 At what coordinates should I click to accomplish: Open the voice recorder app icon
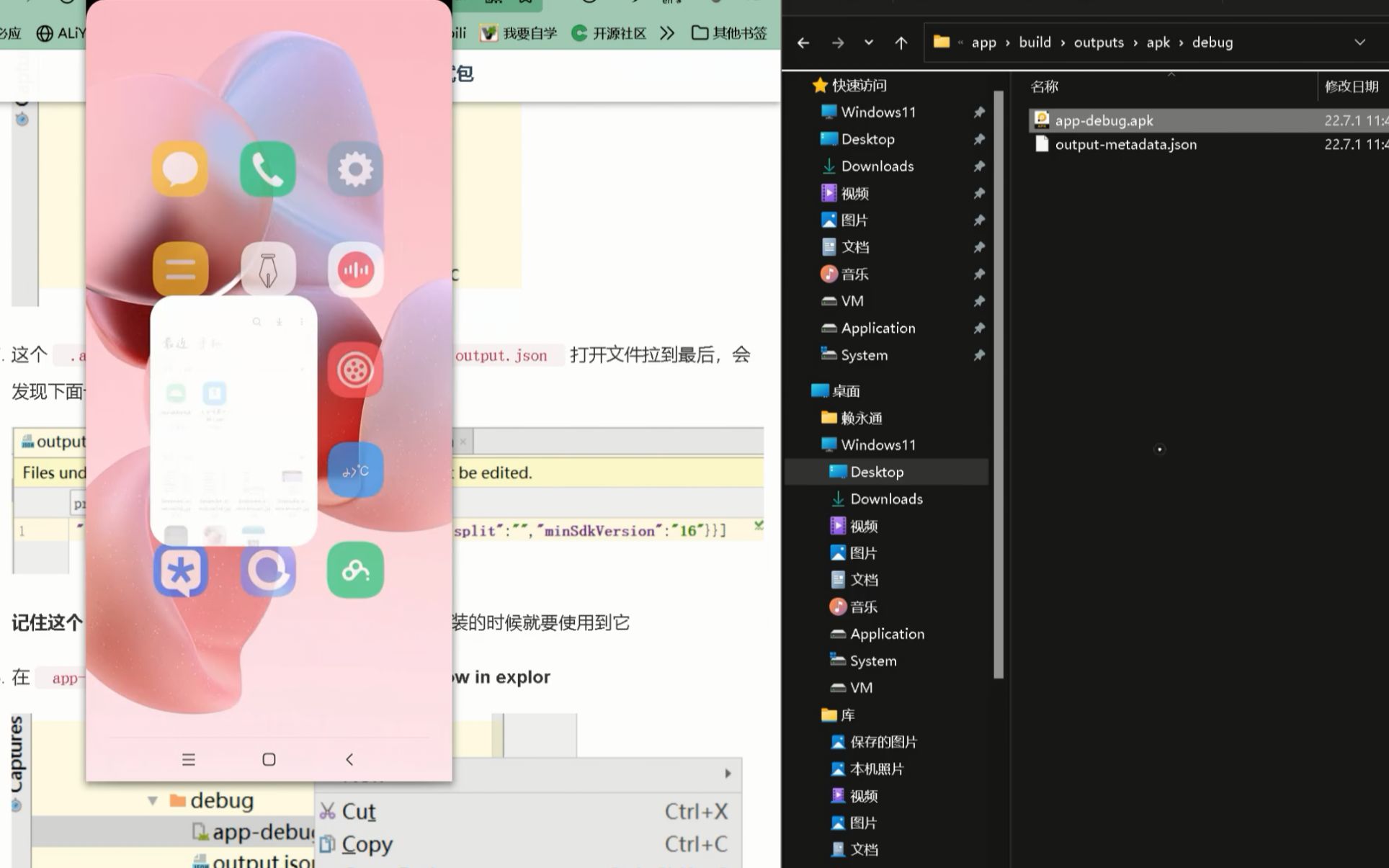point(355,269)
